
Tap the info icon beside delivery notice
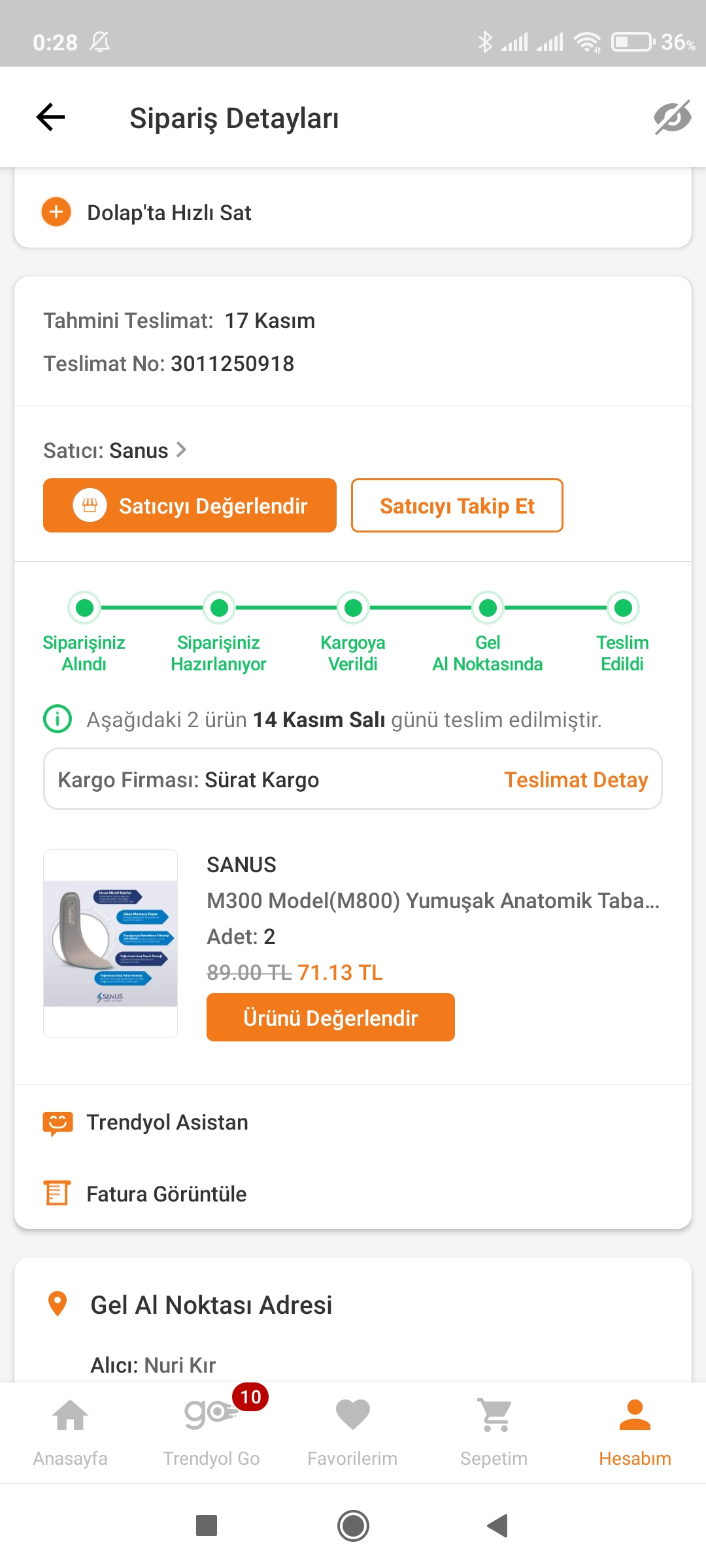pos(58,719)
